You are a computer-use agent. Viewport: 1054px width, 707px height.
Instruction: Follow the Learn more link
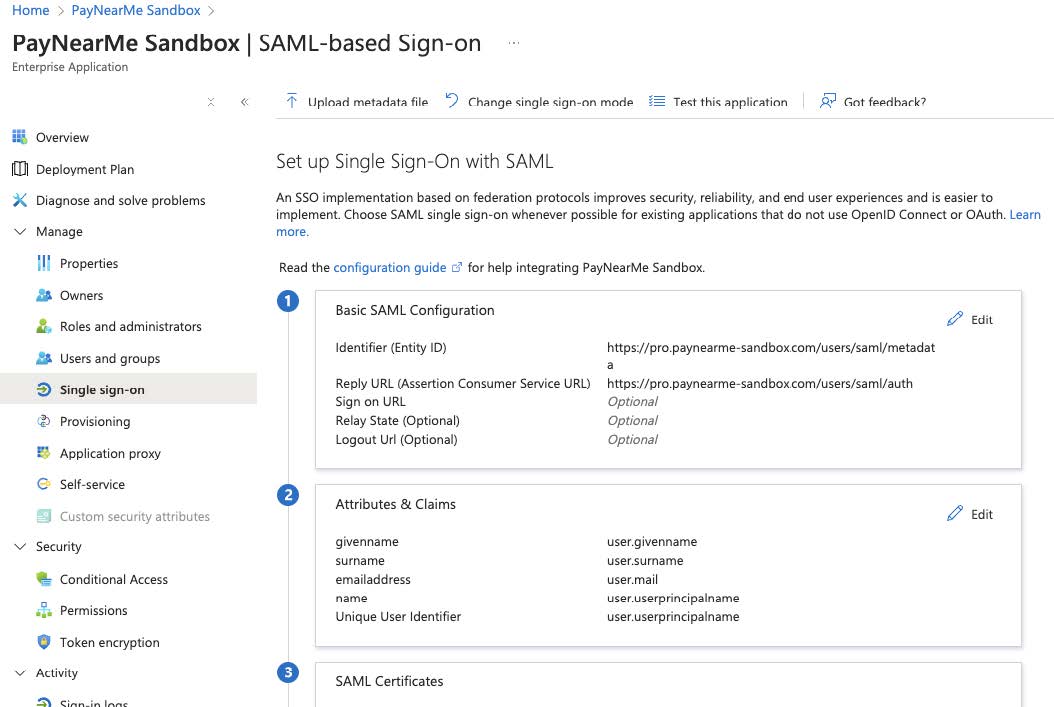click(1024, 214)
